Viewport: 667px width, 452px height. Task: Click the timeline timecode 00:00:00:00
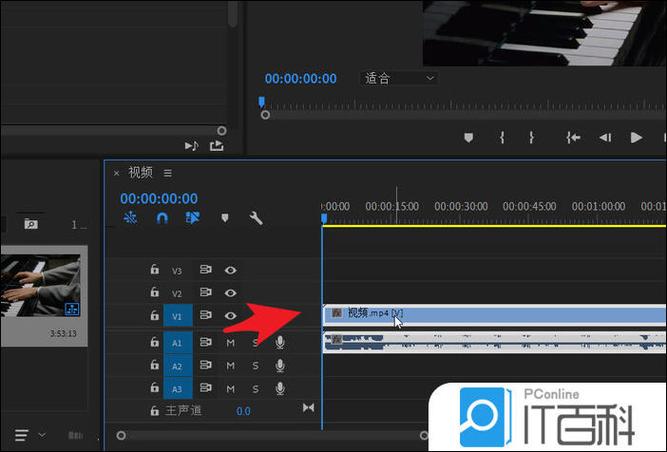(159, 198)
